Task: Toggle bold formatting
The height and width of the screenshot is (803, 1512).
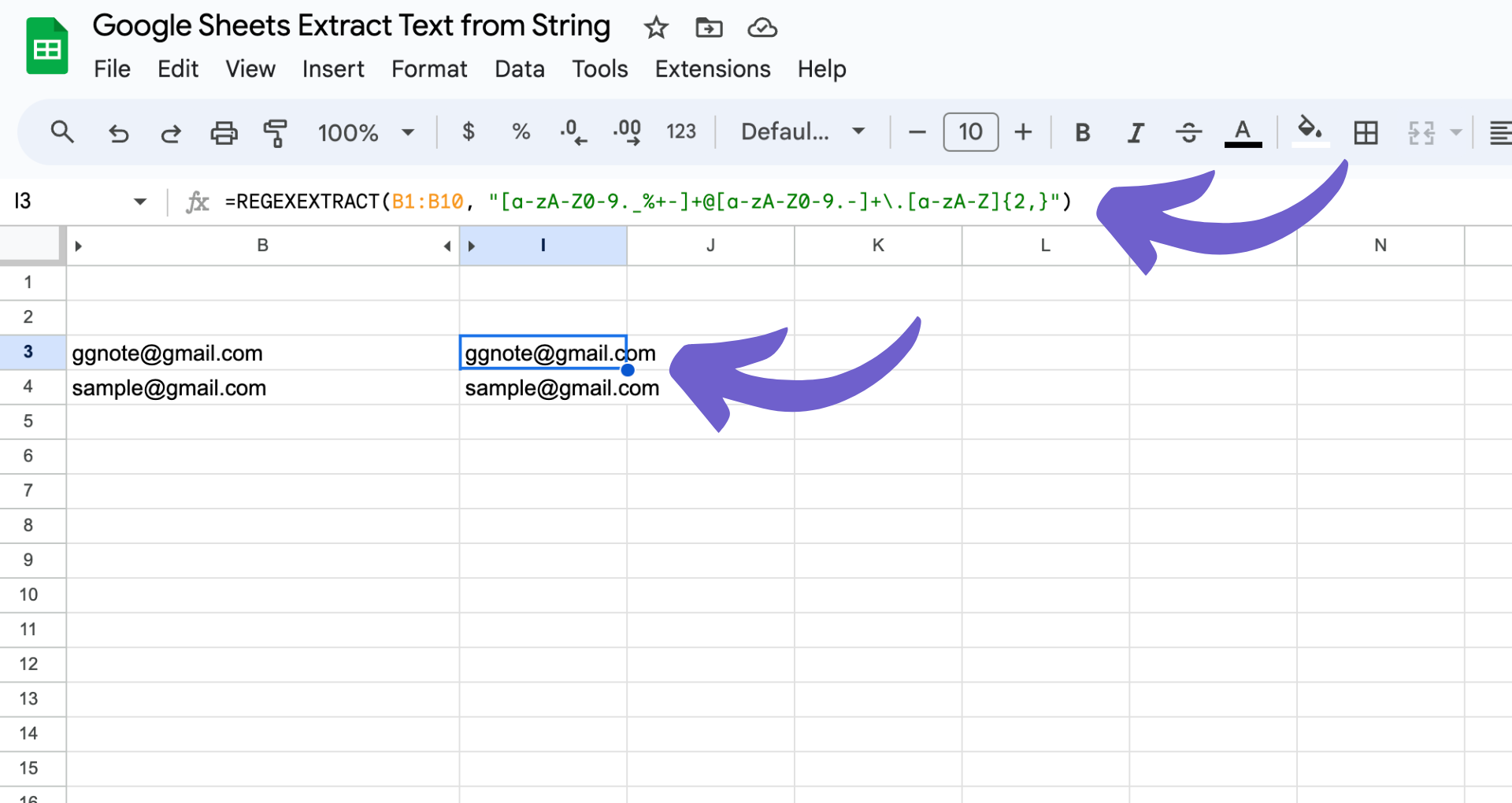Action: point(1083,132)
